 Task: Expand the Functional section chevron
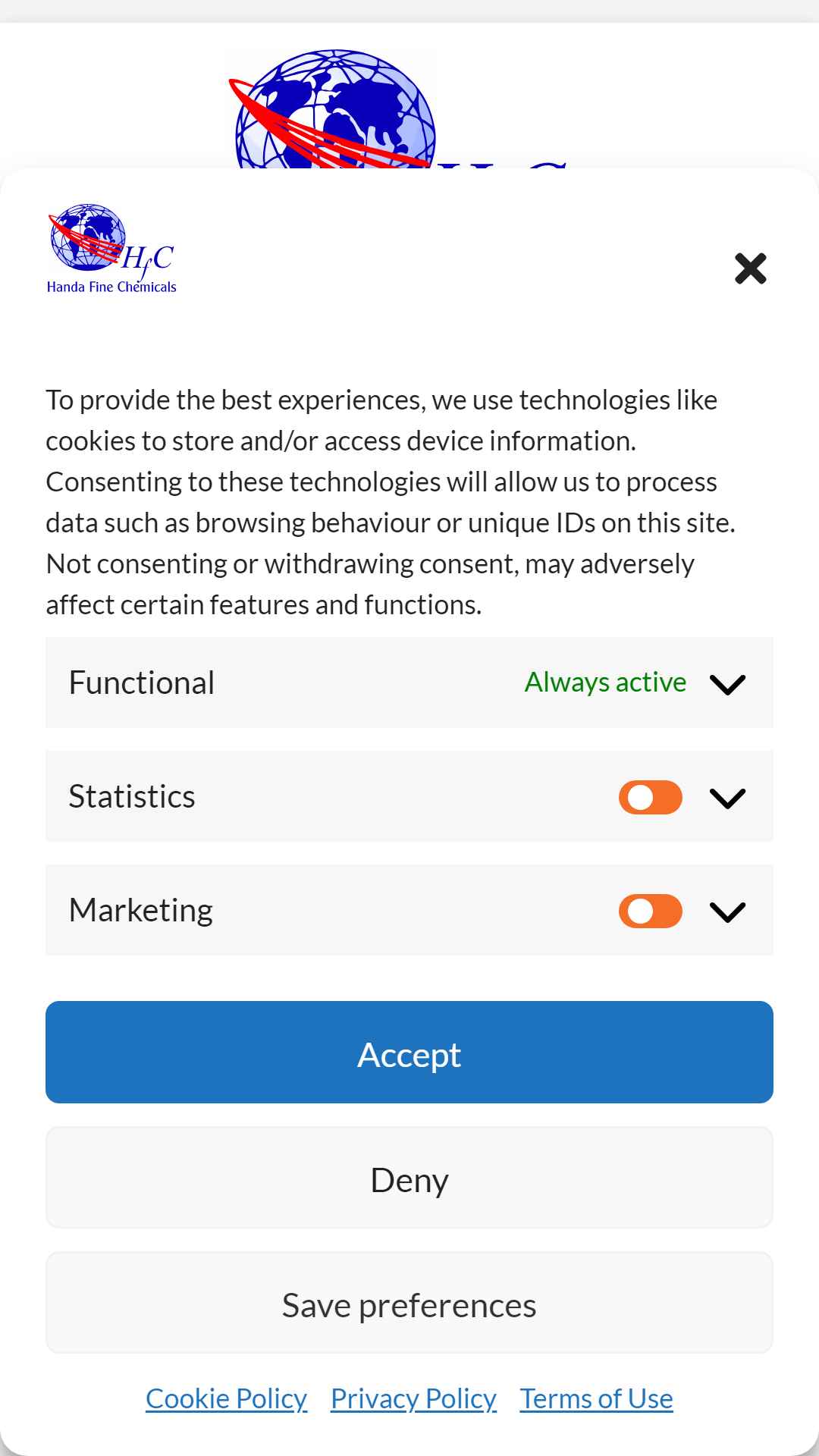pos(728,684)
